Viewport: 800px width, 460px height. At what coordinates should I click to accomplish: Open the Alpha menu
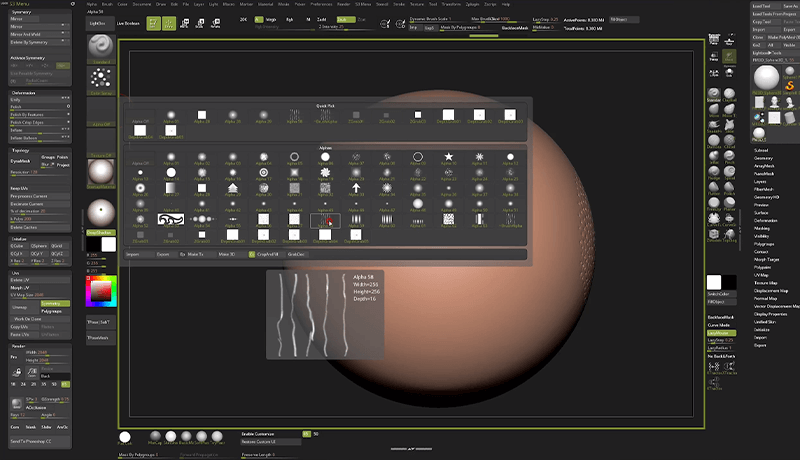(92, 4)
